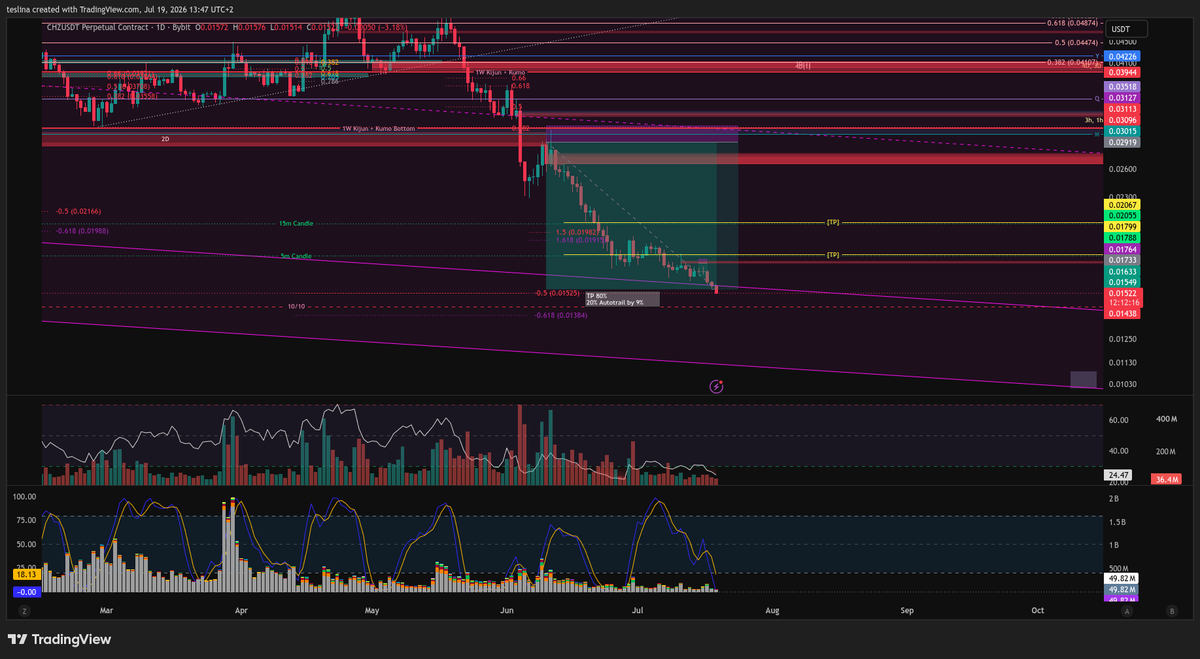Click the red 36.4M volume label
The height and width of the screenshot is (659, 1200).
[x=1168, y=481]
